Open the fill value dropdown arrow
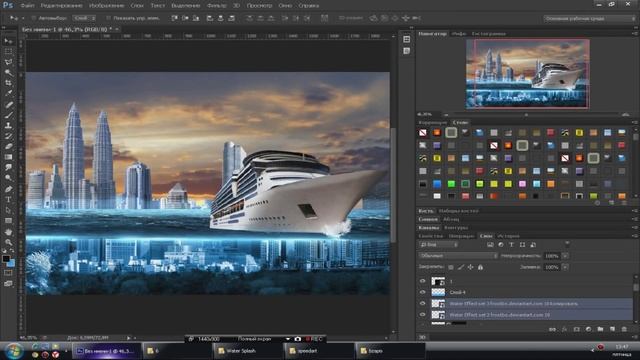Viewport: 640px width, 360px height. (x=565, y=267)
